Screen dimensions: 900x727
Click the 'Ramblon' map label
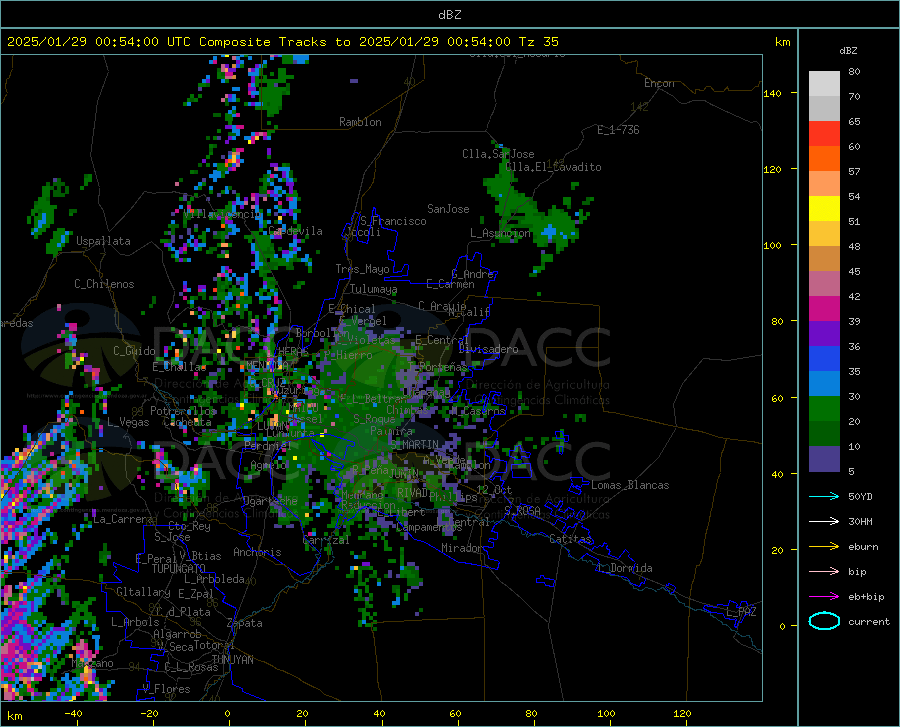[360, 122]
